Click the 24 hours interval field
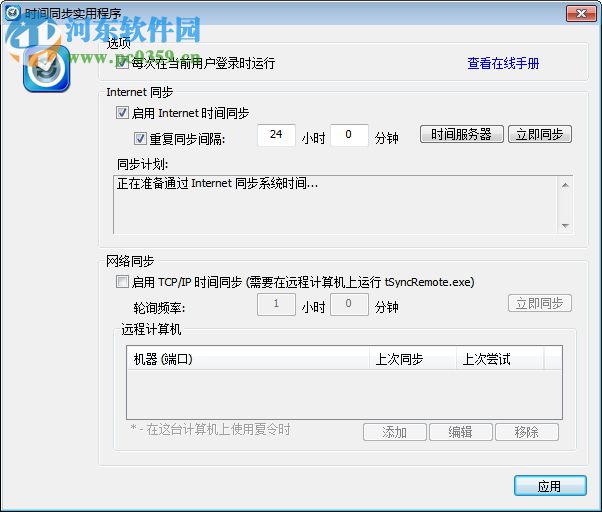The image size is (602, 512). point(276,135)
